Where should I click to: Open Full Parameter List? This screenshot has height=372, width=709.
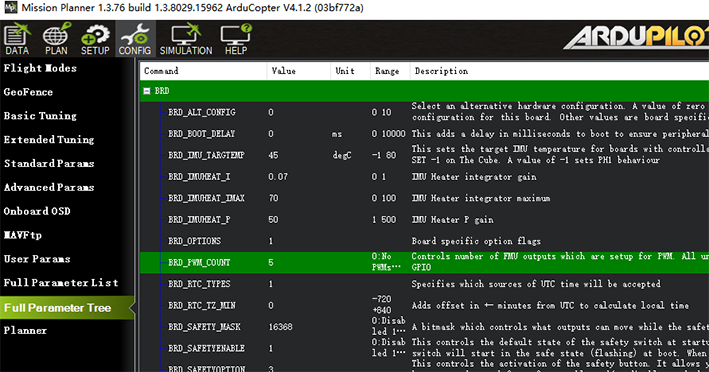(61, 283)
